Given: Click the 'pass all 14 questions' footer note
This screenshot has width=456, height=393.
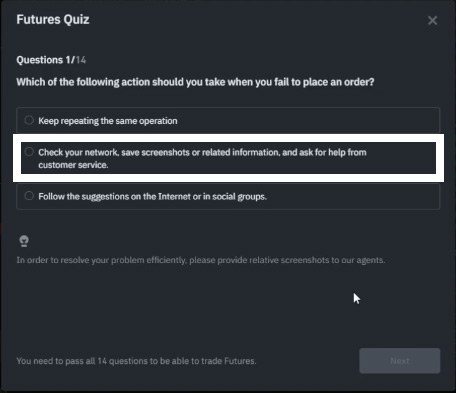Looking at the screenshot, I should click(136, 361).
